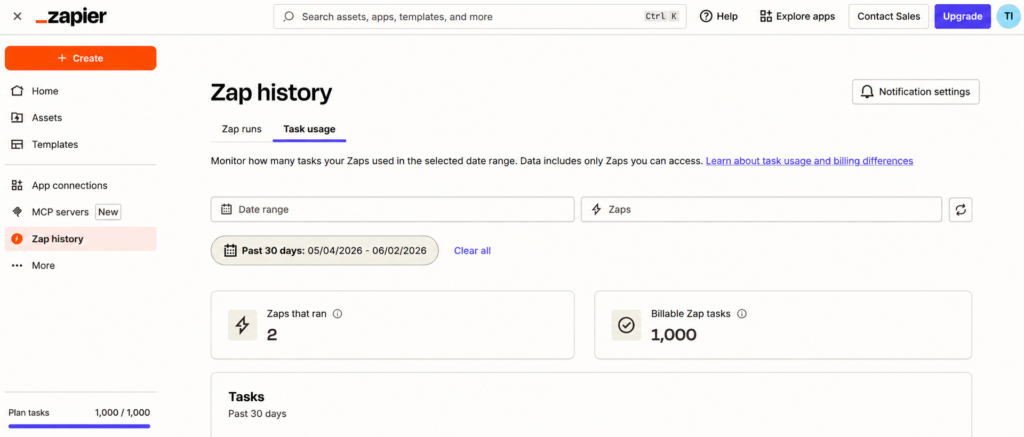Go to Home in sidebar
Viewport: 1024px width, 437px height.
(x=80, y=91)
